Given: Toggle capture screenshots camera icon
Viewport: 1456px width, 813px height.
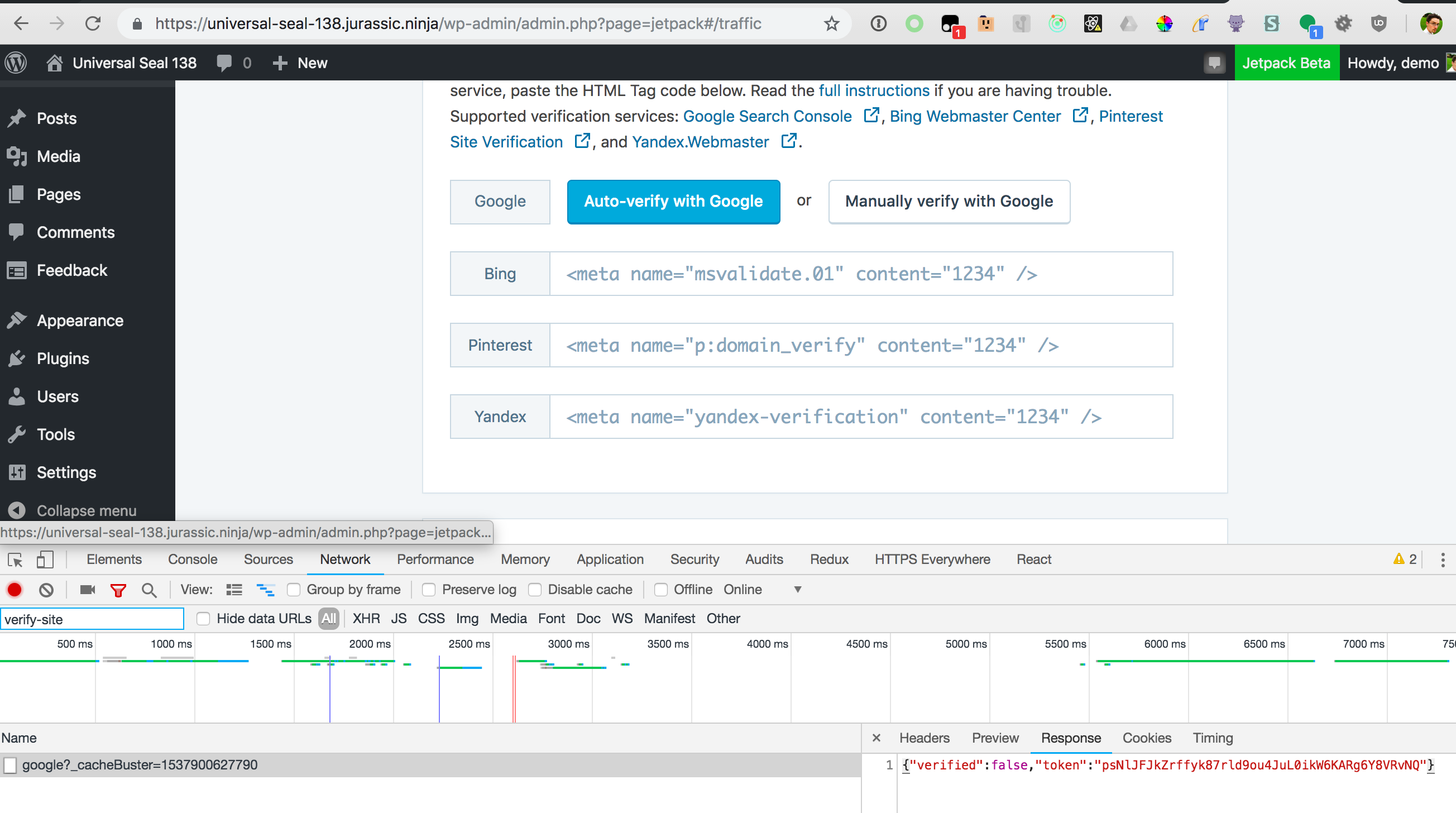Looking at the screenshot, I should point(87,590).
